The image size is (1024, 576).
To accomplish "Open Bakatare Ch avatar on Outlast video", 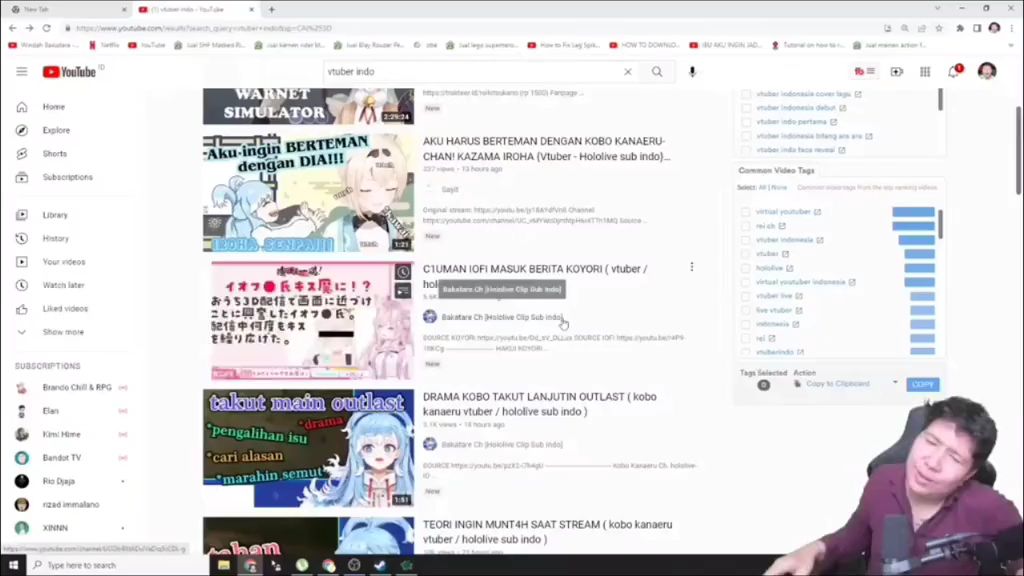I will click(430, 444).
